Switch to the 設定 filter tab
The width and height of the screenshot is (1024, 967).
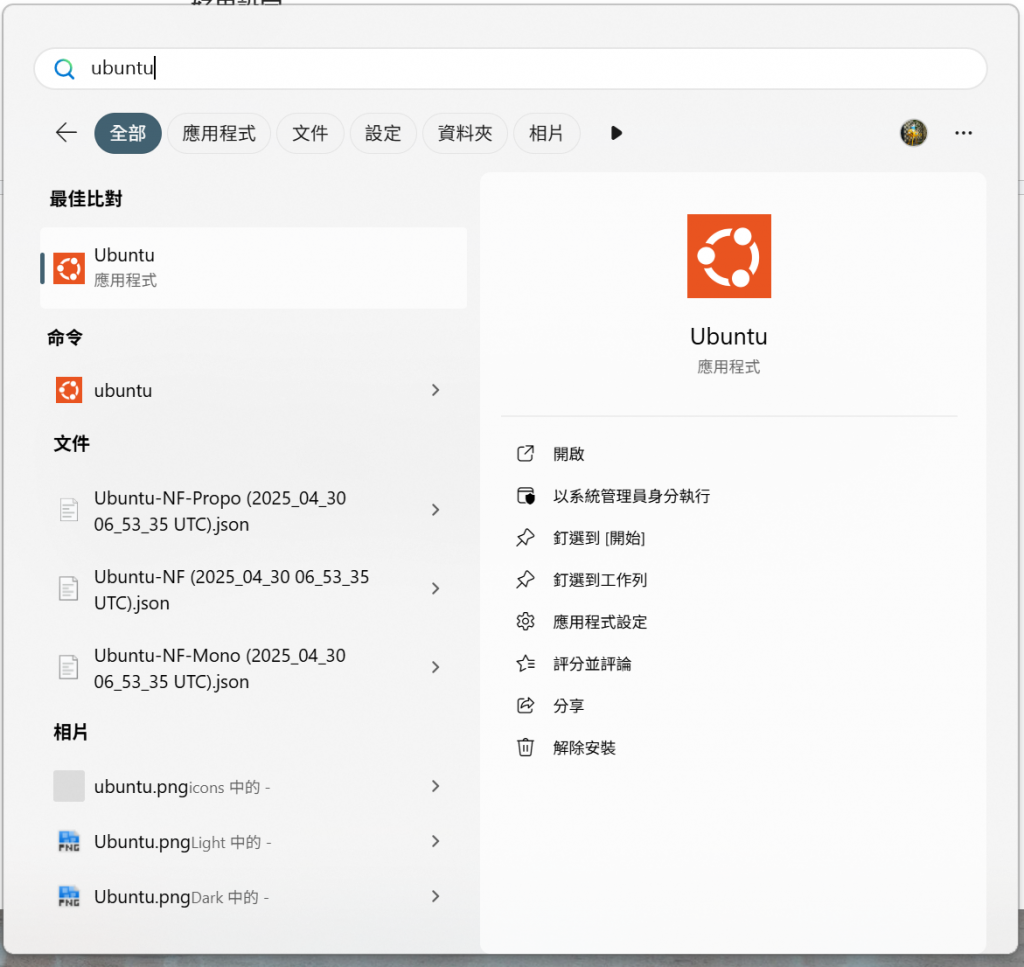click(x=383, y=133)
